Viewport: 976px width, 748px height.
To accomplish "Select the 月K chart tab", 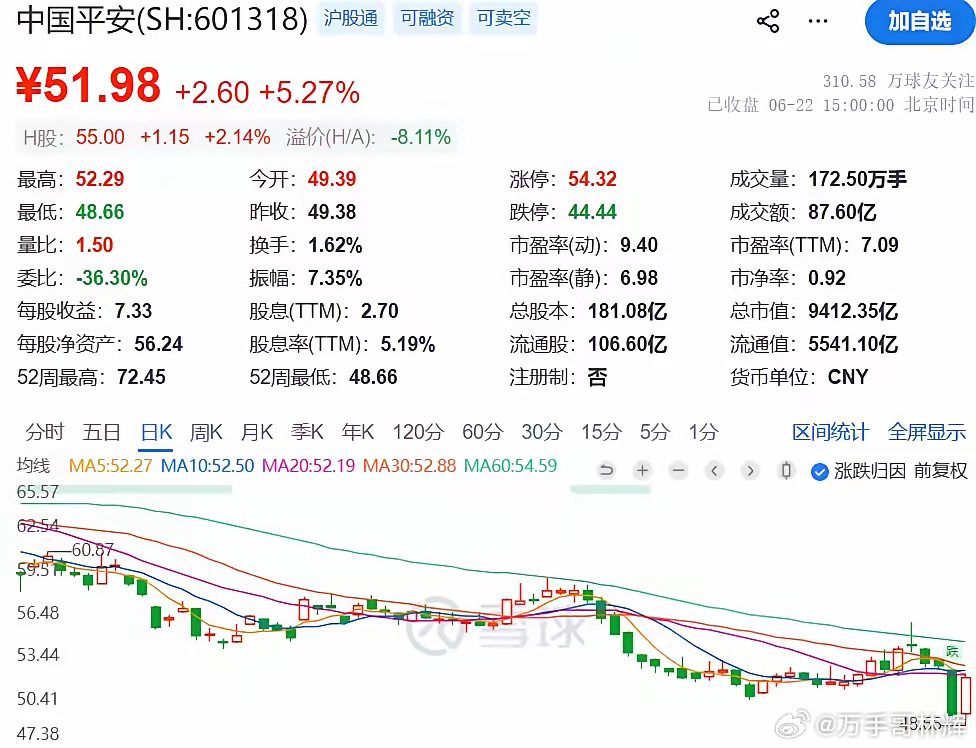I will pyautogui.click(x=256, y=431).
